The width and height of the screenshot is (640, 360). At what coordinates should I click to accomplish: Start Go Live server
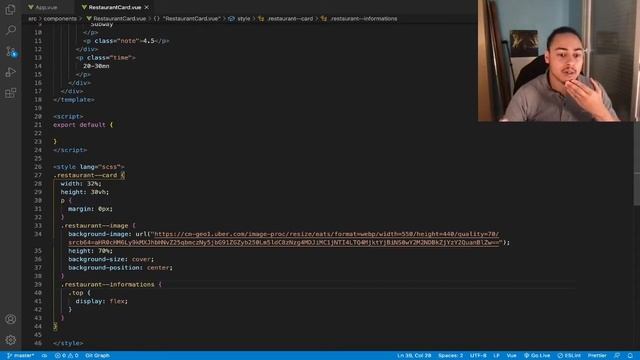(537, 356)
